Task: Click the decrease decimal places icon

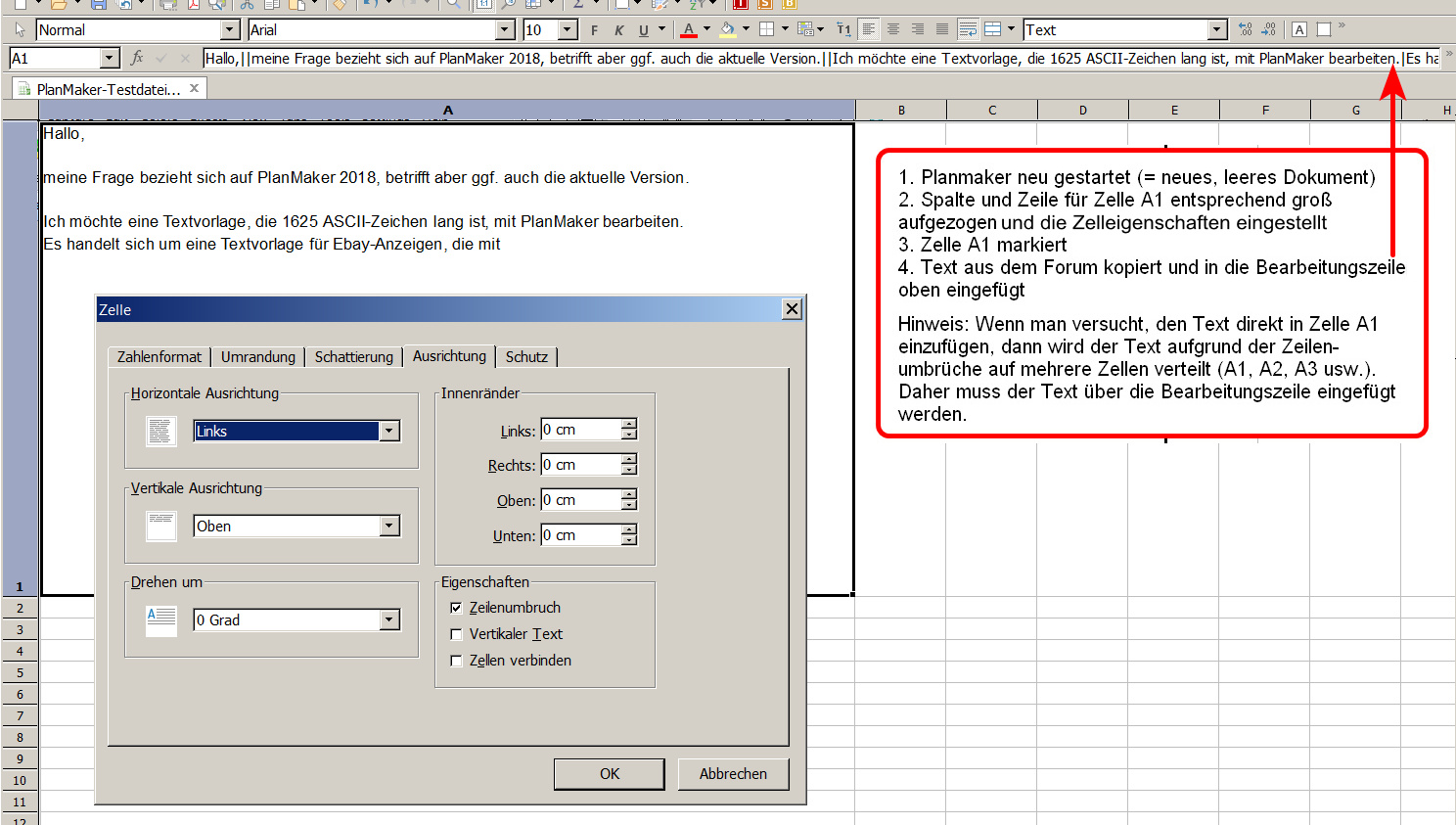Action: pos(1246,30)
